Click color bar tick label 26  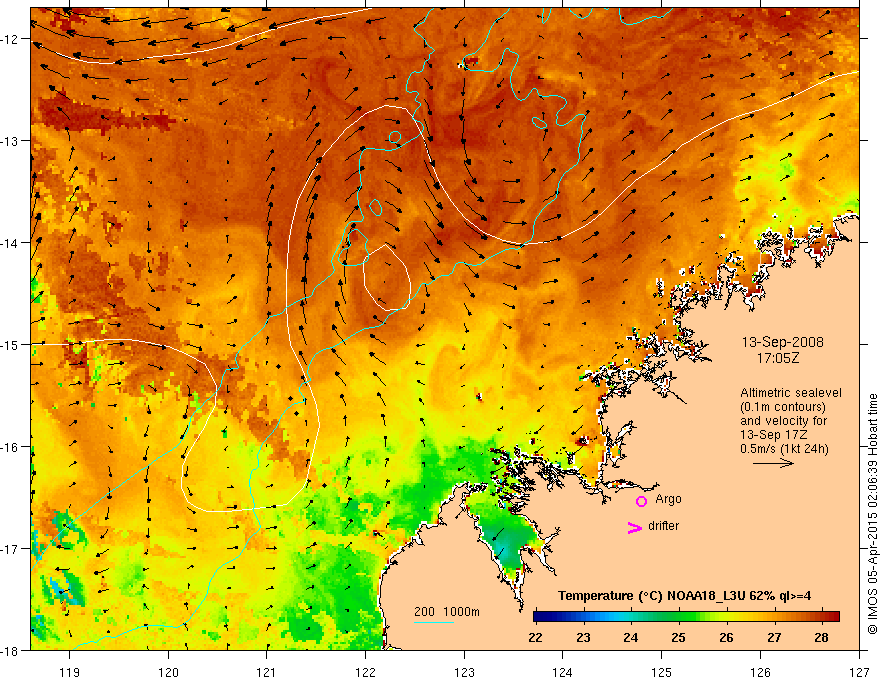726,637
